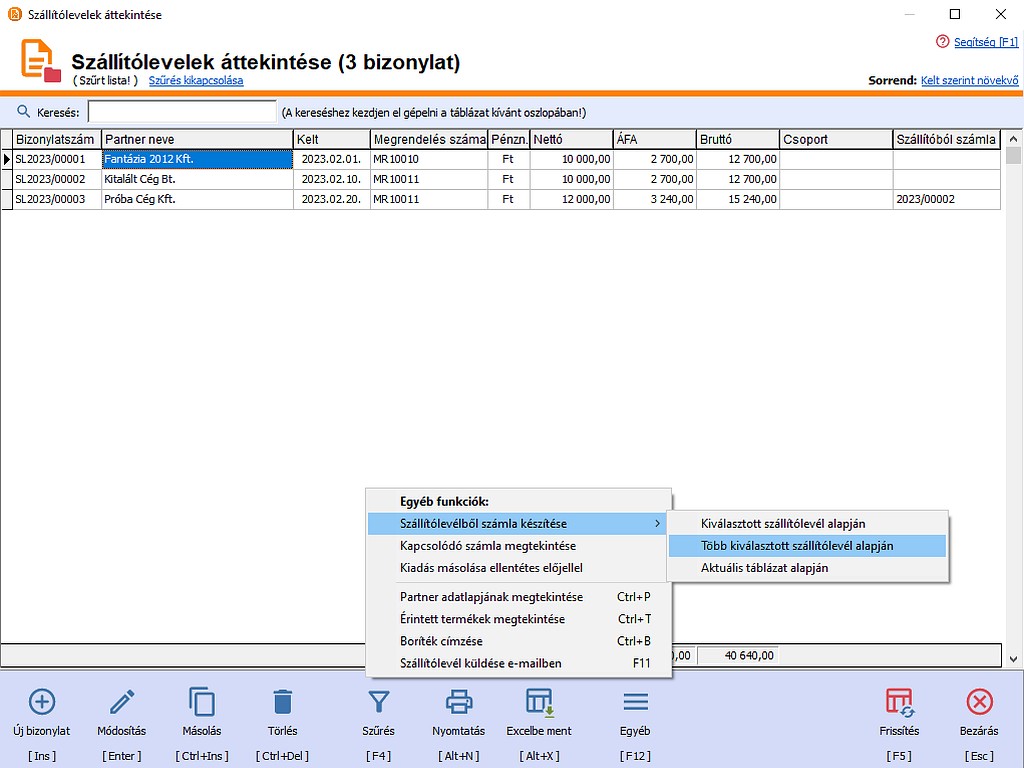This screenshot has height=768, width=1024.
Task: Click the Frissítés refresh icon
Action: pyautogui.click(x=901, y=701)
